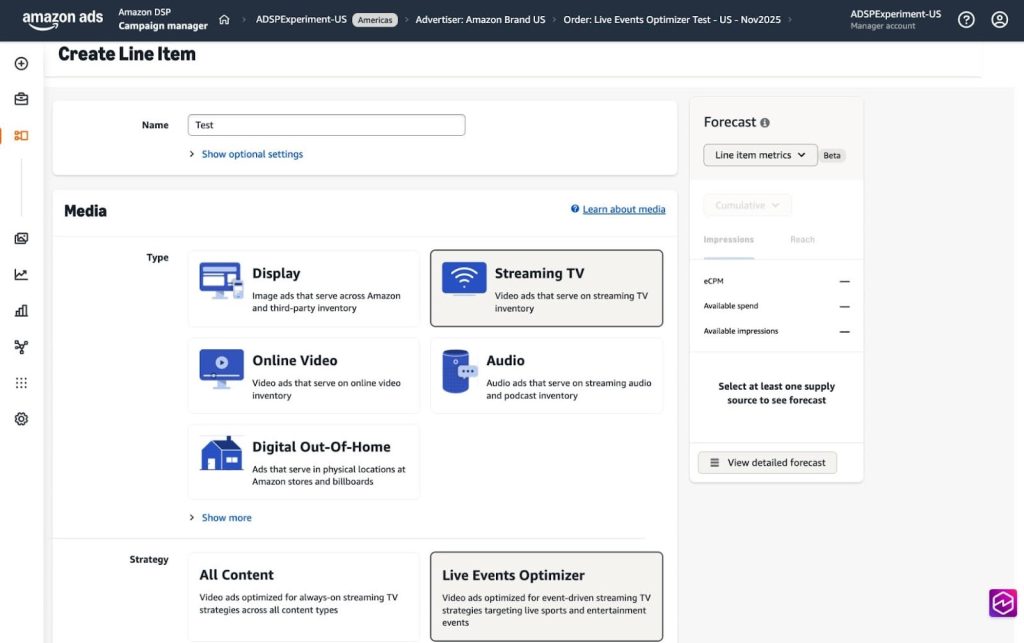Image resolution: width=1024 pixels, height=643 pixels.
Task: Click the "Available impressions" label
Action: [741, 332]
